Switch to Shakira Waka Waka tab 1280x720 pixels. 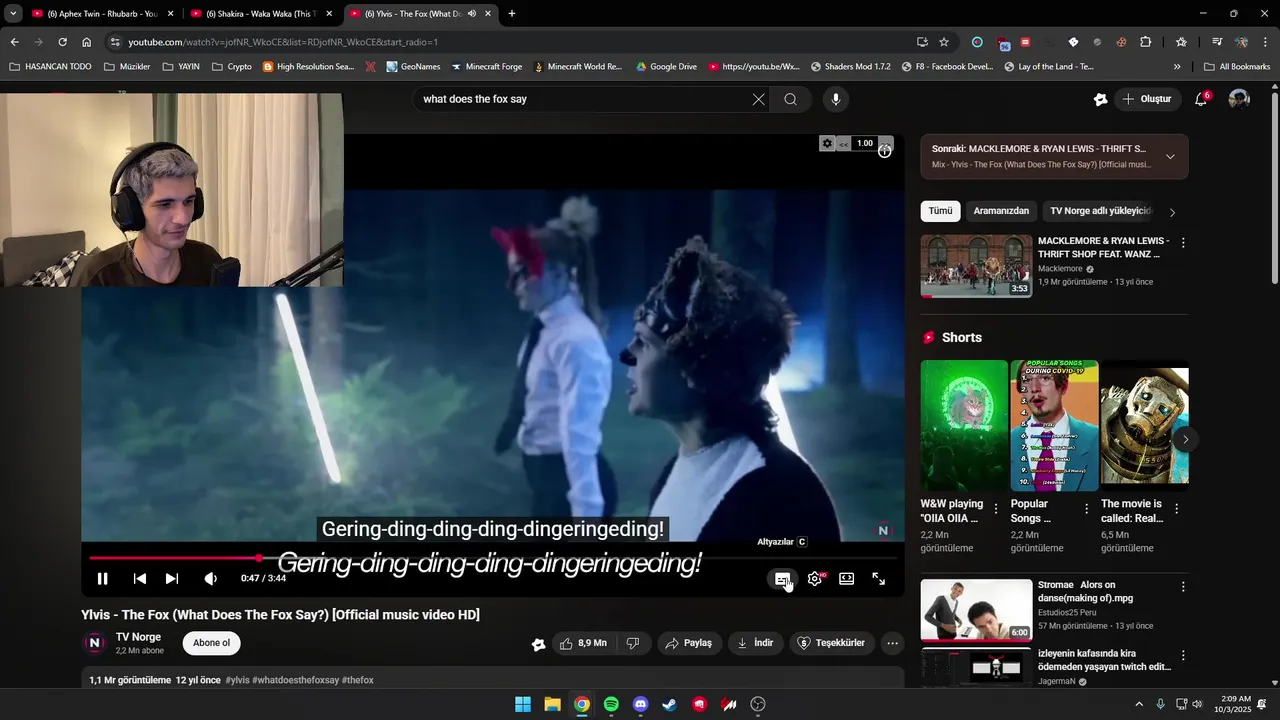(x=260, y=14)
